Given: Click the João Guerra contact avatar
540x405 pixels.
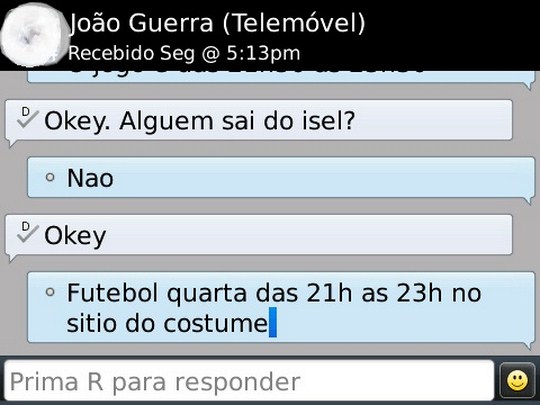Looking at the screenshot, I should (33, 35).
